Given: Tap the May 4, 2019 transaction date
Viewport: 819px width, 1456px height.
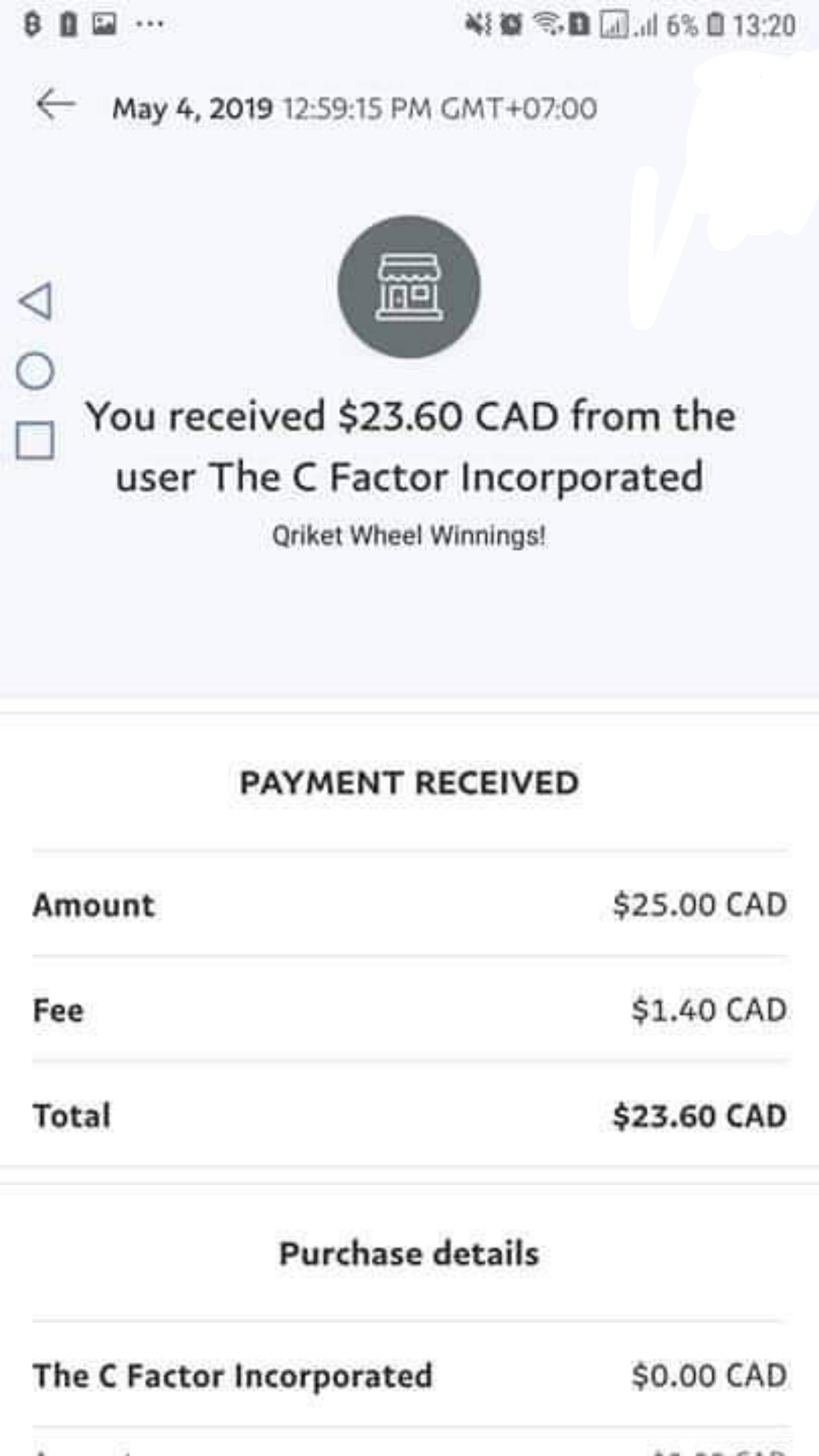Looking at the screenshot, I should click(x=192, y=109).
